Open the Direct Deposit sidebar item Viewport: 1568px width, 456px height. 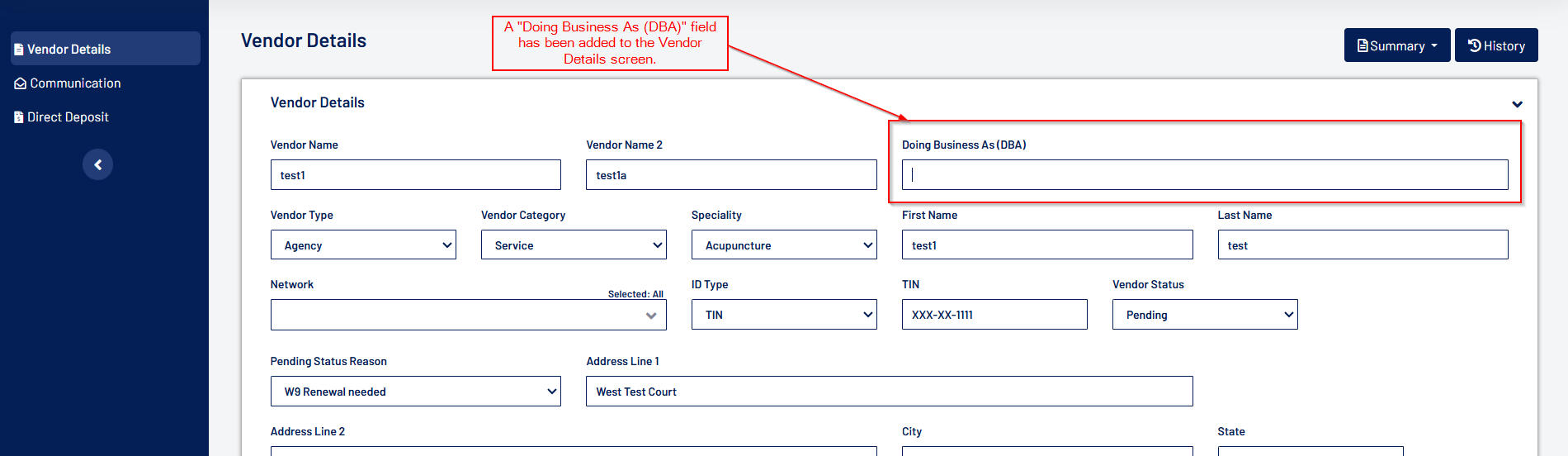pyautogui.click(x=68, y=117)
